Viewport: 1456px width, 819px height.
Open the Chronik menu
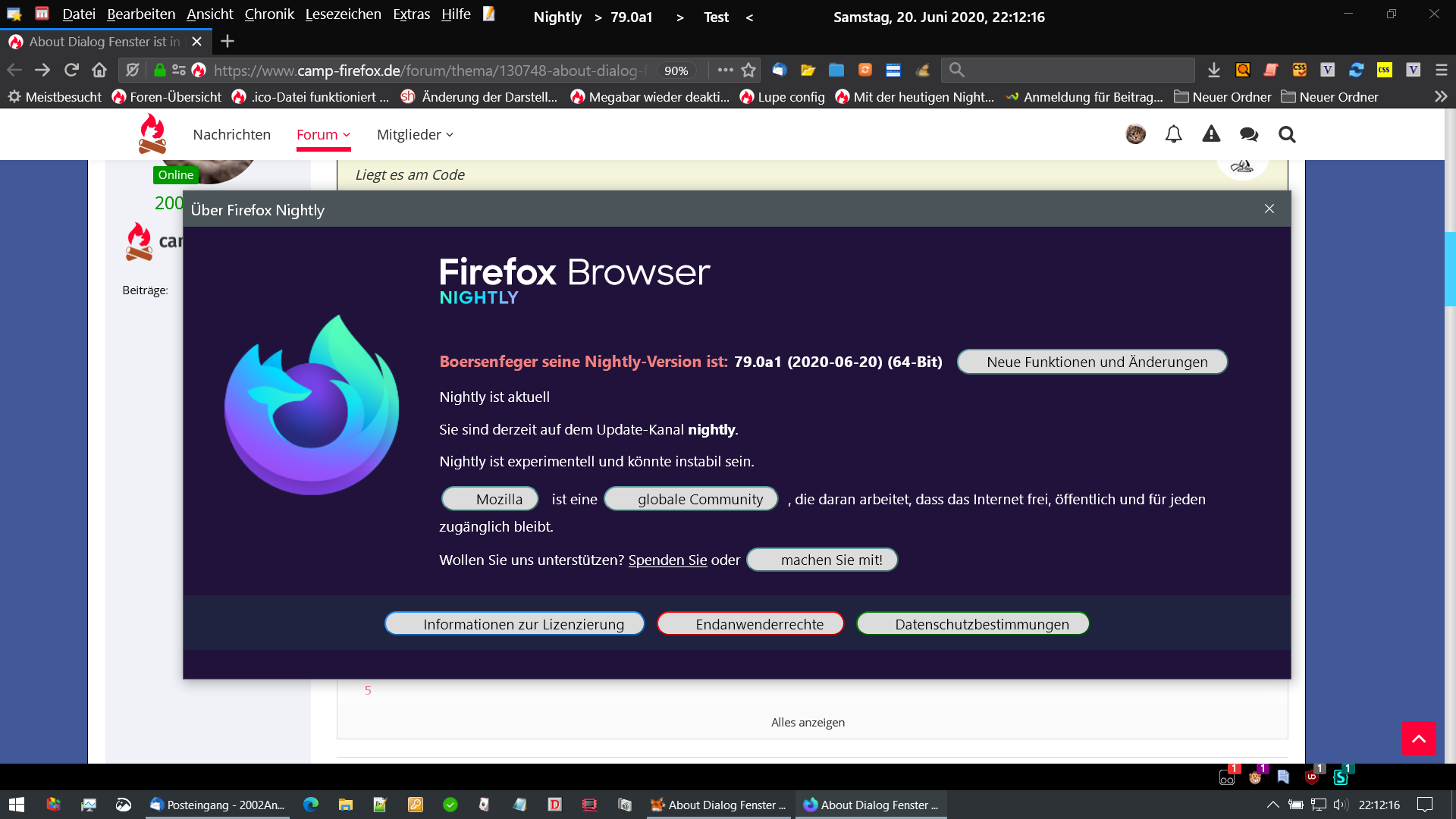click(269, 14)
